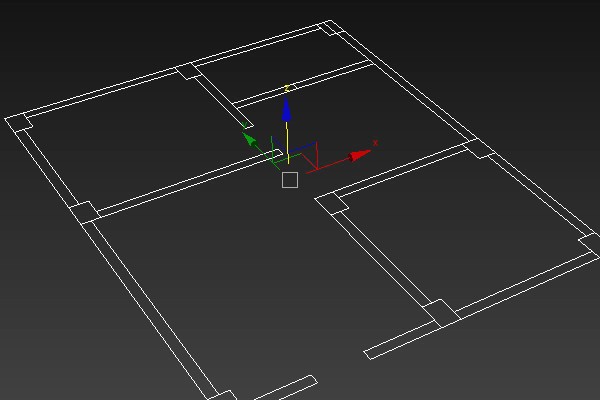
Task: Click the partition wall below the upper-left column
Action: click(220, 100)
